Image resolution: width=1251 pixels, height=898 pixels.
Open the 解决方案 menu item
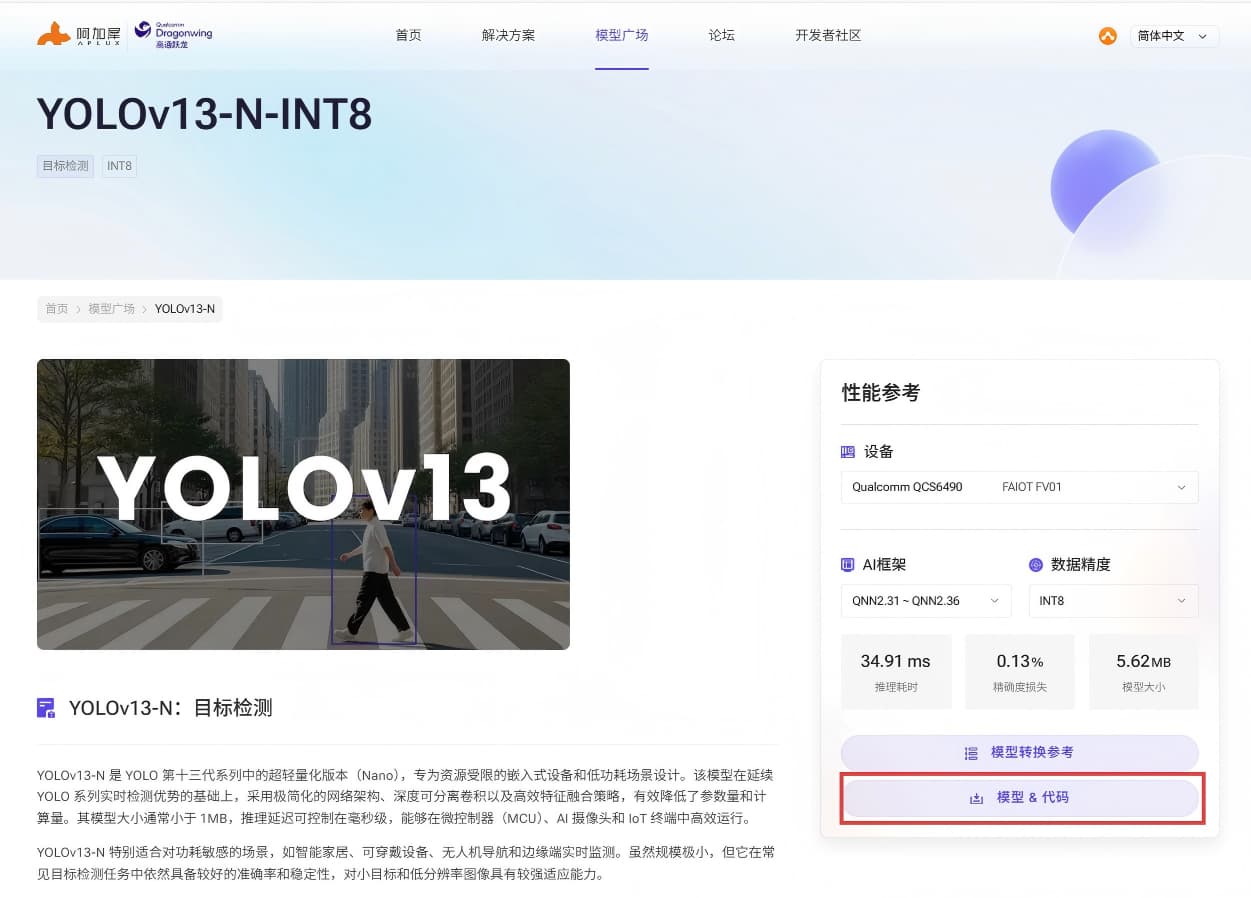coord(508,35)
